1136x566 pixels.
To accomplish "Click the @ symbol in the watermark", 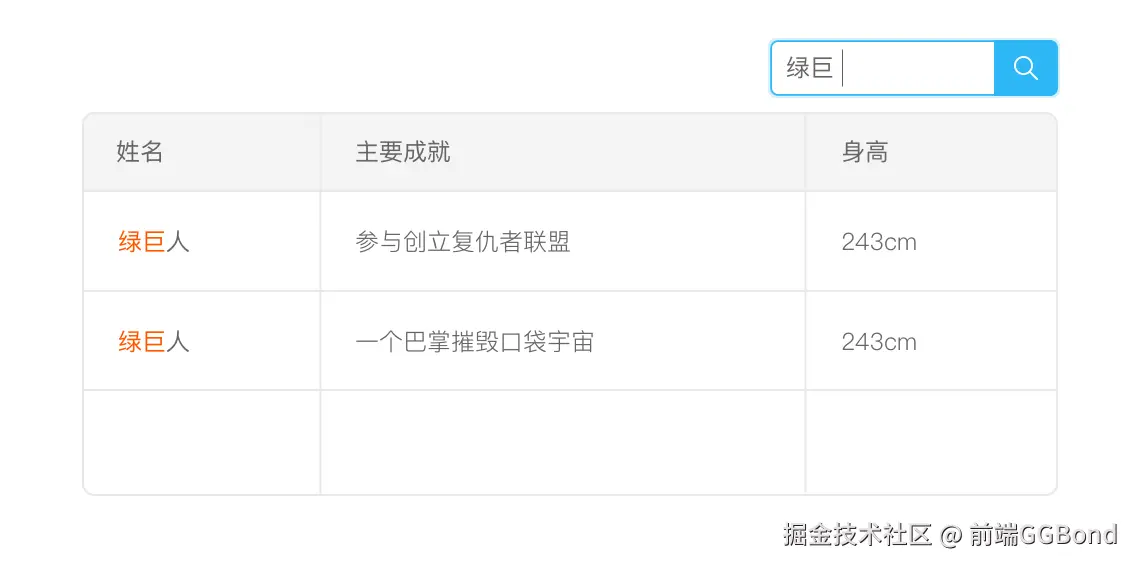I will 951,536.
